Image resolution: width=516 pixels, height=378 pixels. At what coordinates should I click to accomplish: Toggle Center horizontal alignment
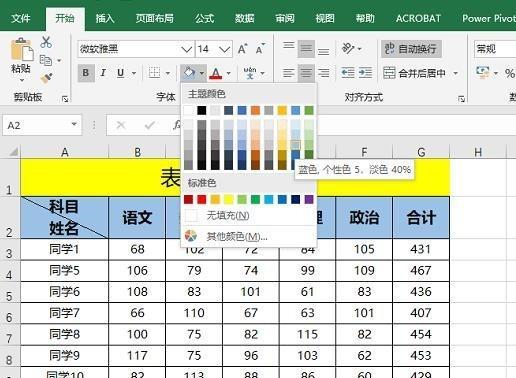point(306,73)
